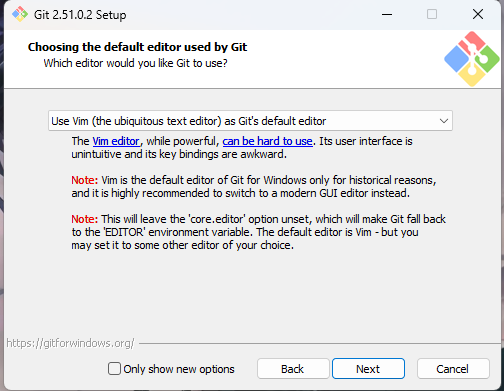This screenshot has height=391, width=504.
Task: Minimize the Git Setup window
Action: (387, 14)
